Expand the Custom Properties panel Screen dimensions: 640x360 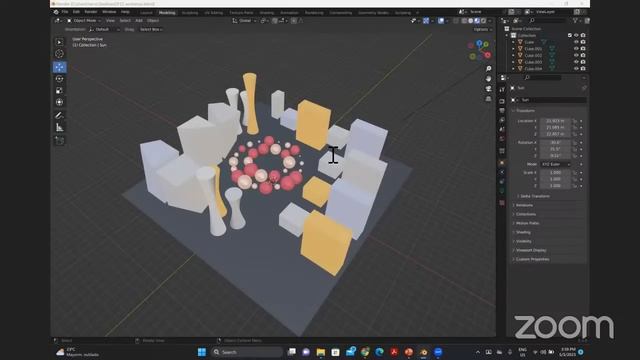coord(532,259)
